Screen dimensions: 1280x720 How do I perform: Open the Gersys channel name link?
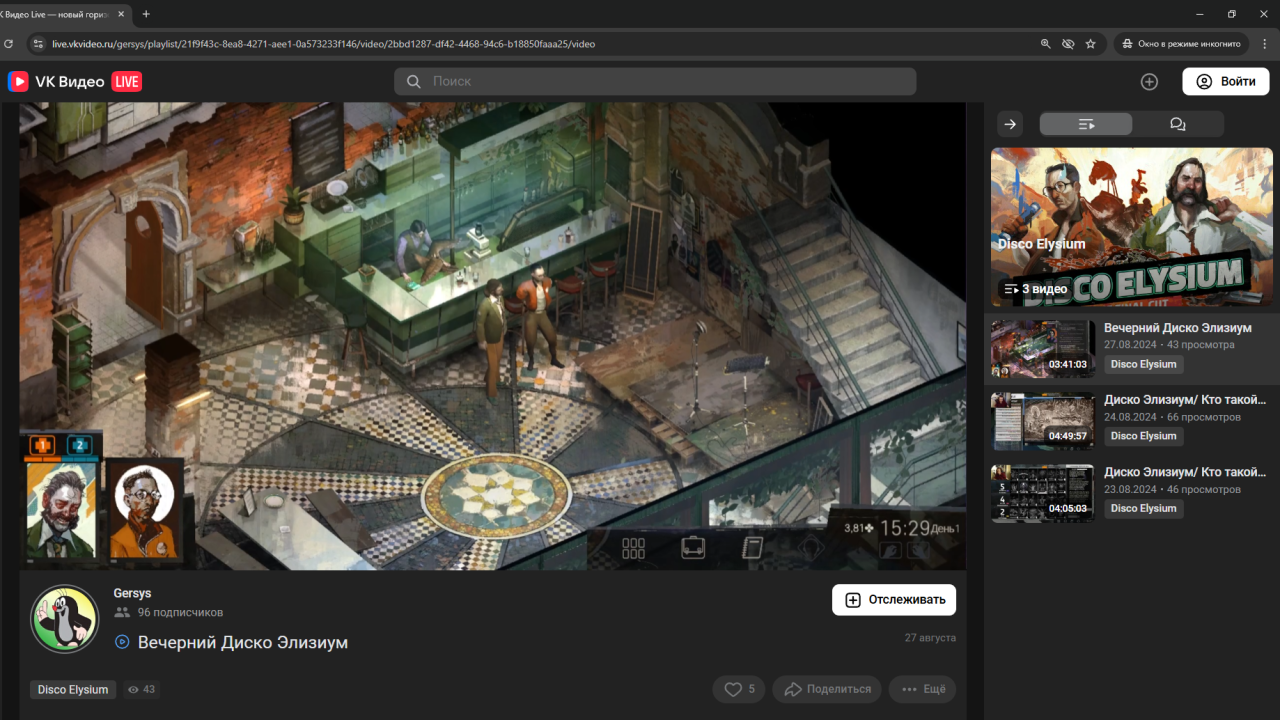[132, 593]
